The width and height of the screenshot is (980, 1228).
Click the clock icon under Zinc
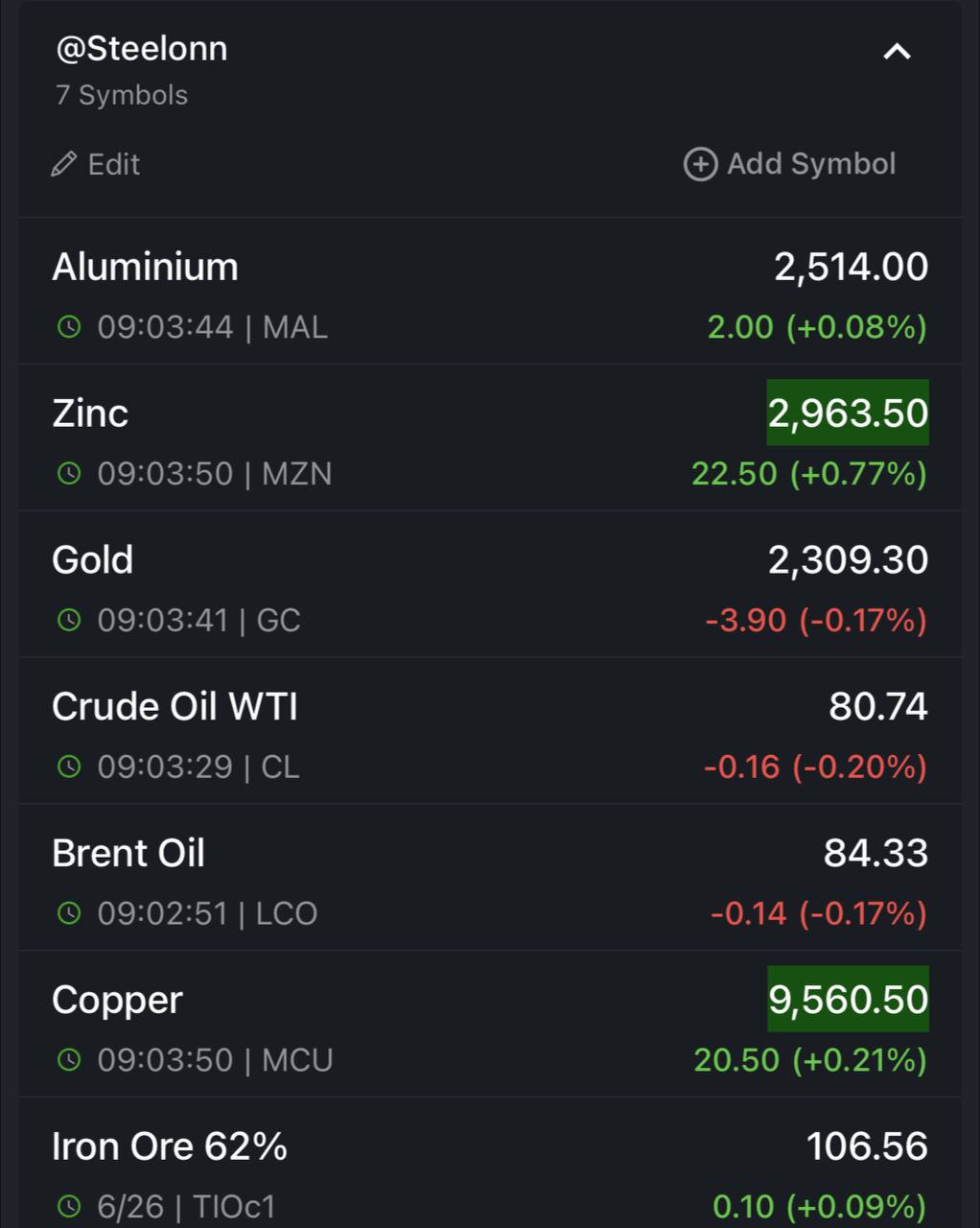tap(69, 473)
